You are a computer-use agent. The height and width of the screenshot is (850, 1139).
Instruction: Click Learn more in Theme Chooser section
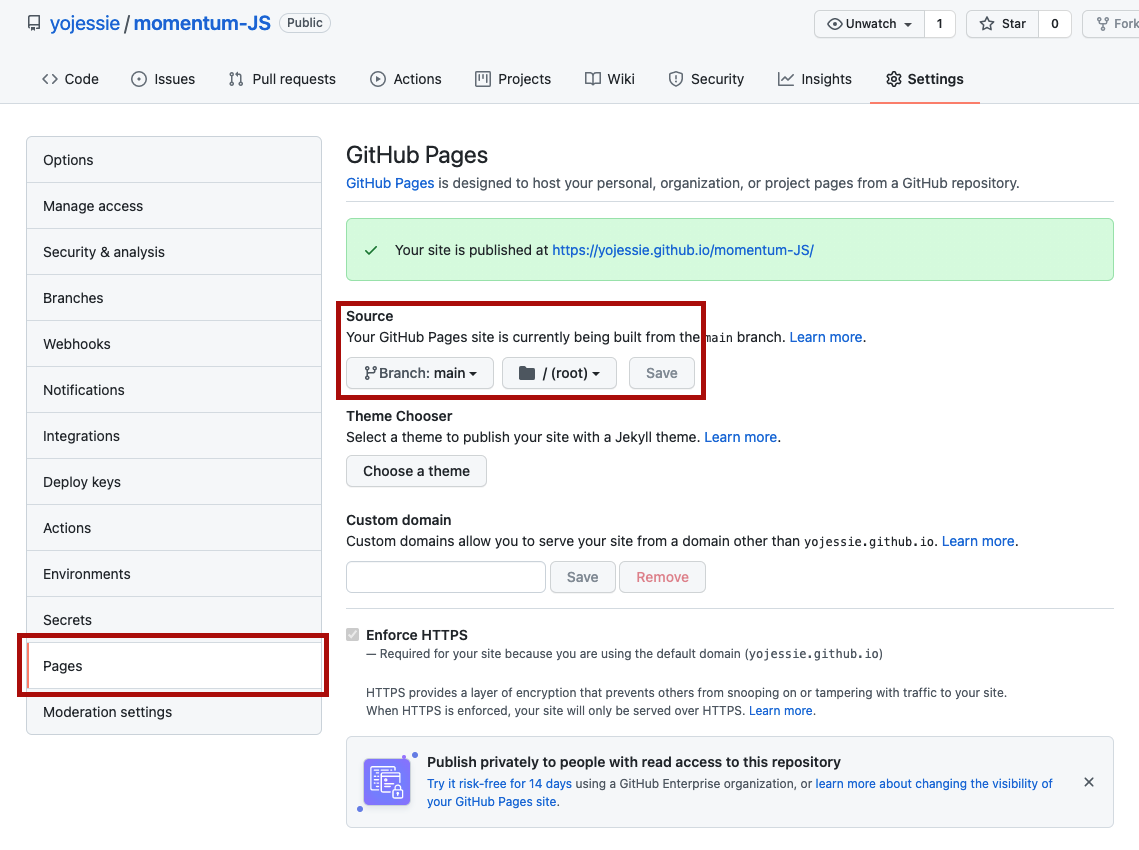click(740, 437)
